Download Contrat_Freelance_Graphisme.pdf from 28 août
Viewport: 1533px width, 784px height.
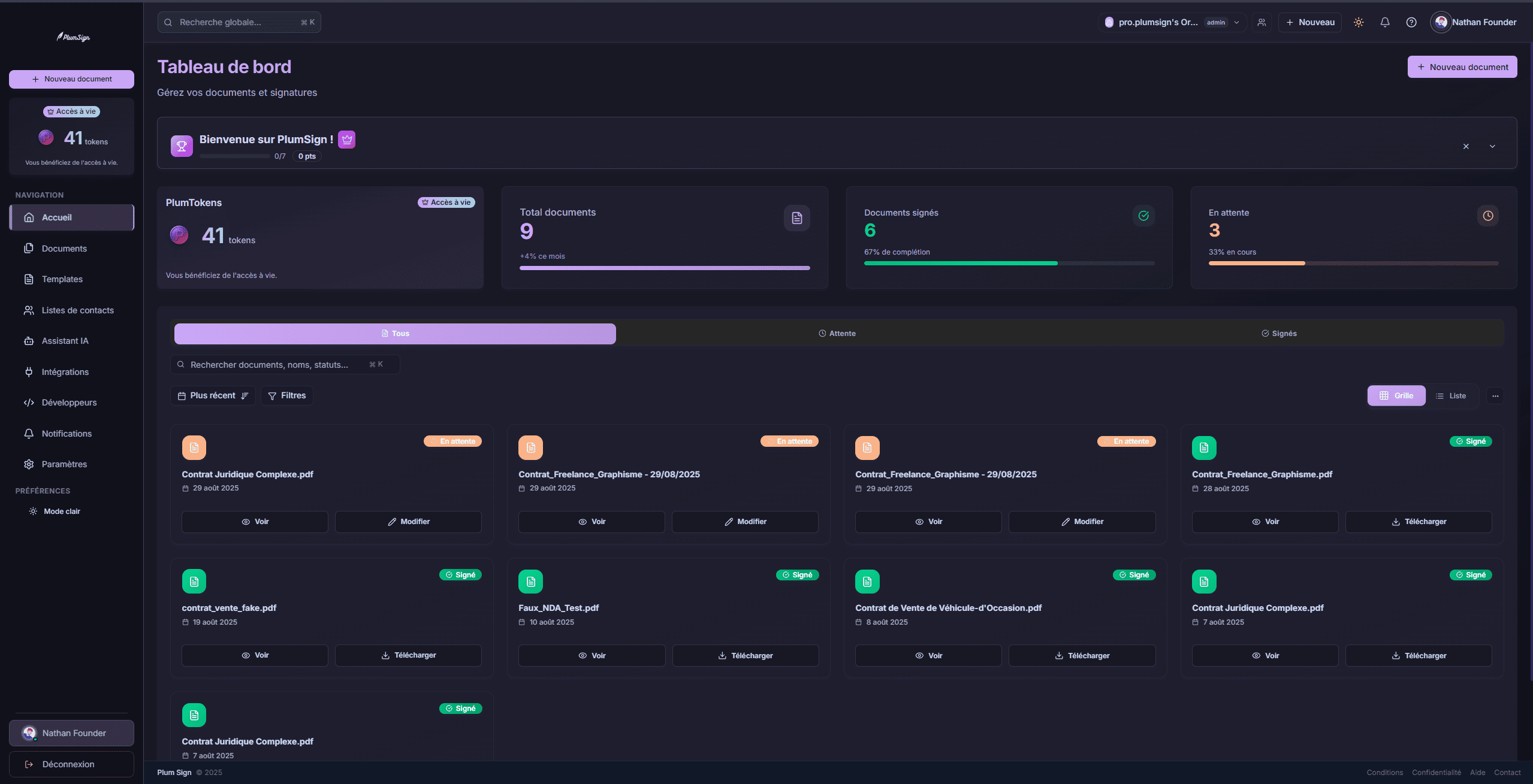1419,522
